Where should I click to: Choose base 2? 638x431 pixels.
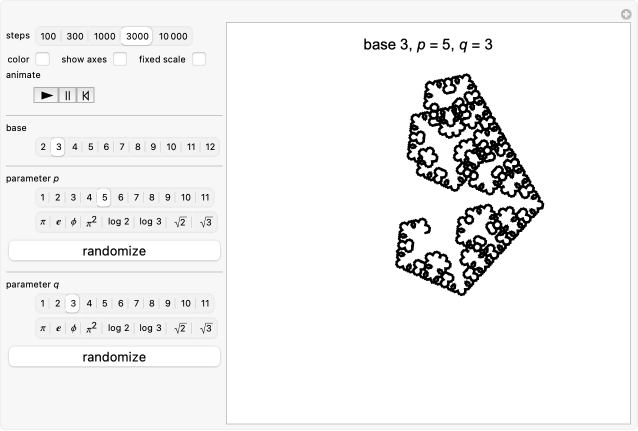[43, 147]
